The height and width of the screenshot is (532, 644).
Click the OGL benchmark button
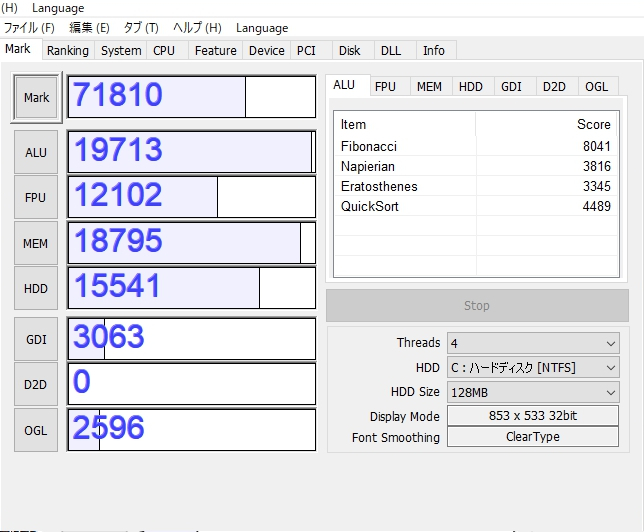coord(36,431)
